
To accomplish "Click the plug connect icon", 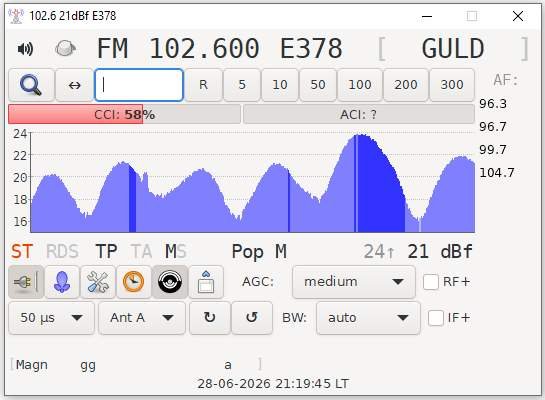I will click(x=26, y=282).
